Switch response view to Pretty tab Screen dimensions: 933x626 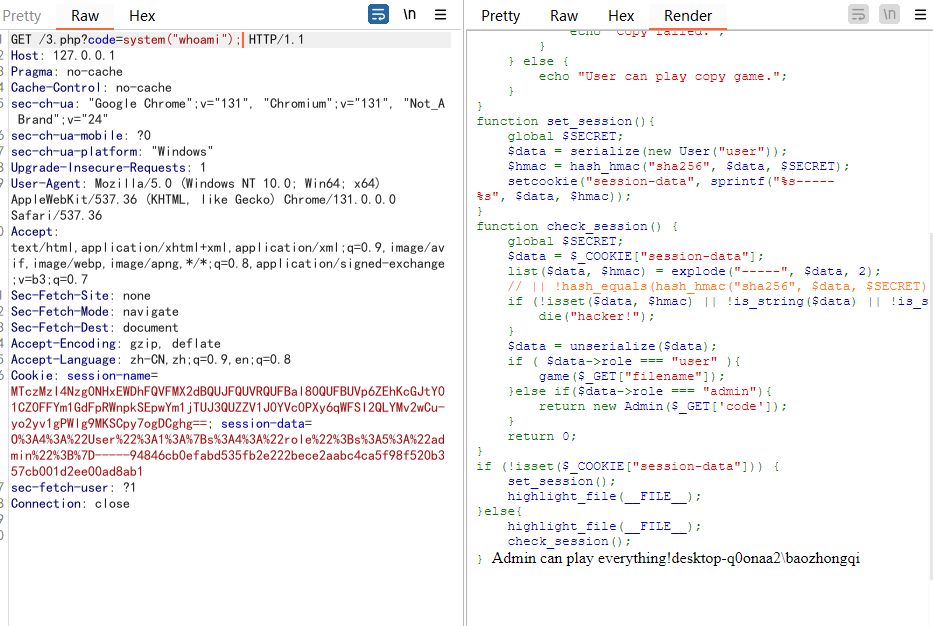pos(500,15)
